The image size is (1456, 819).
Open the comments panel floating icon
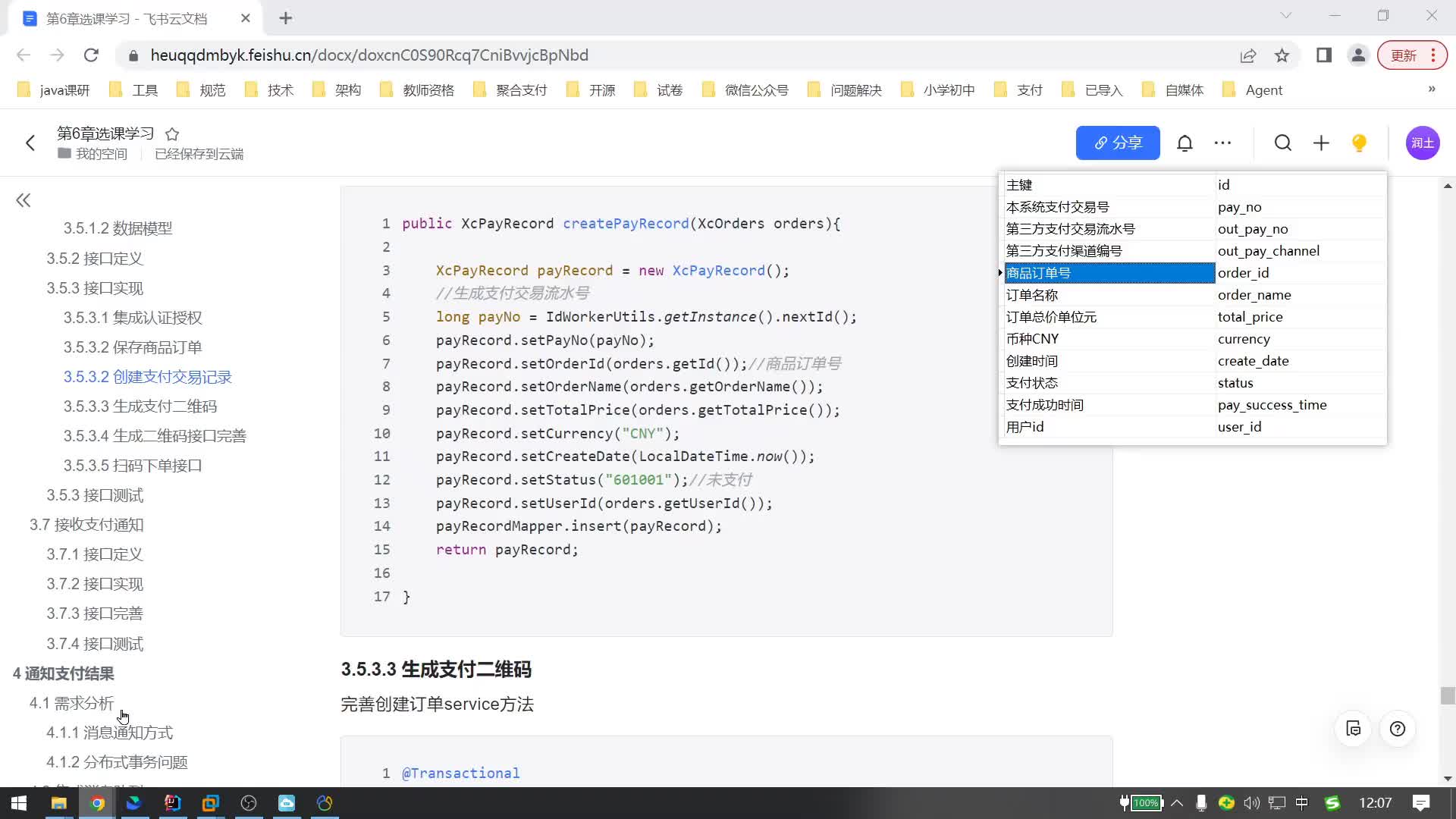tap(1354, 729)
